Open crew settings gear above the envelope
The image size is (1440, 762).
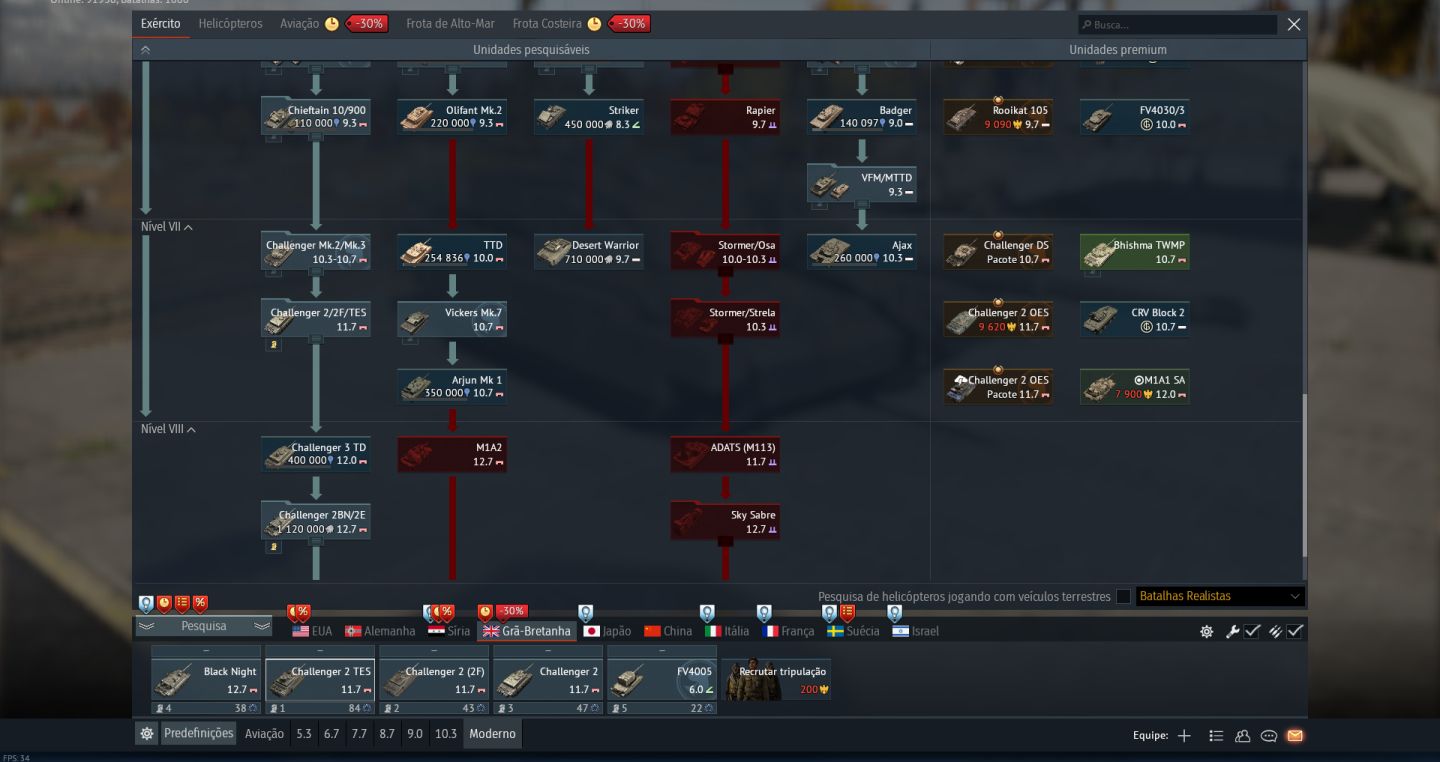coord(1207,632)
